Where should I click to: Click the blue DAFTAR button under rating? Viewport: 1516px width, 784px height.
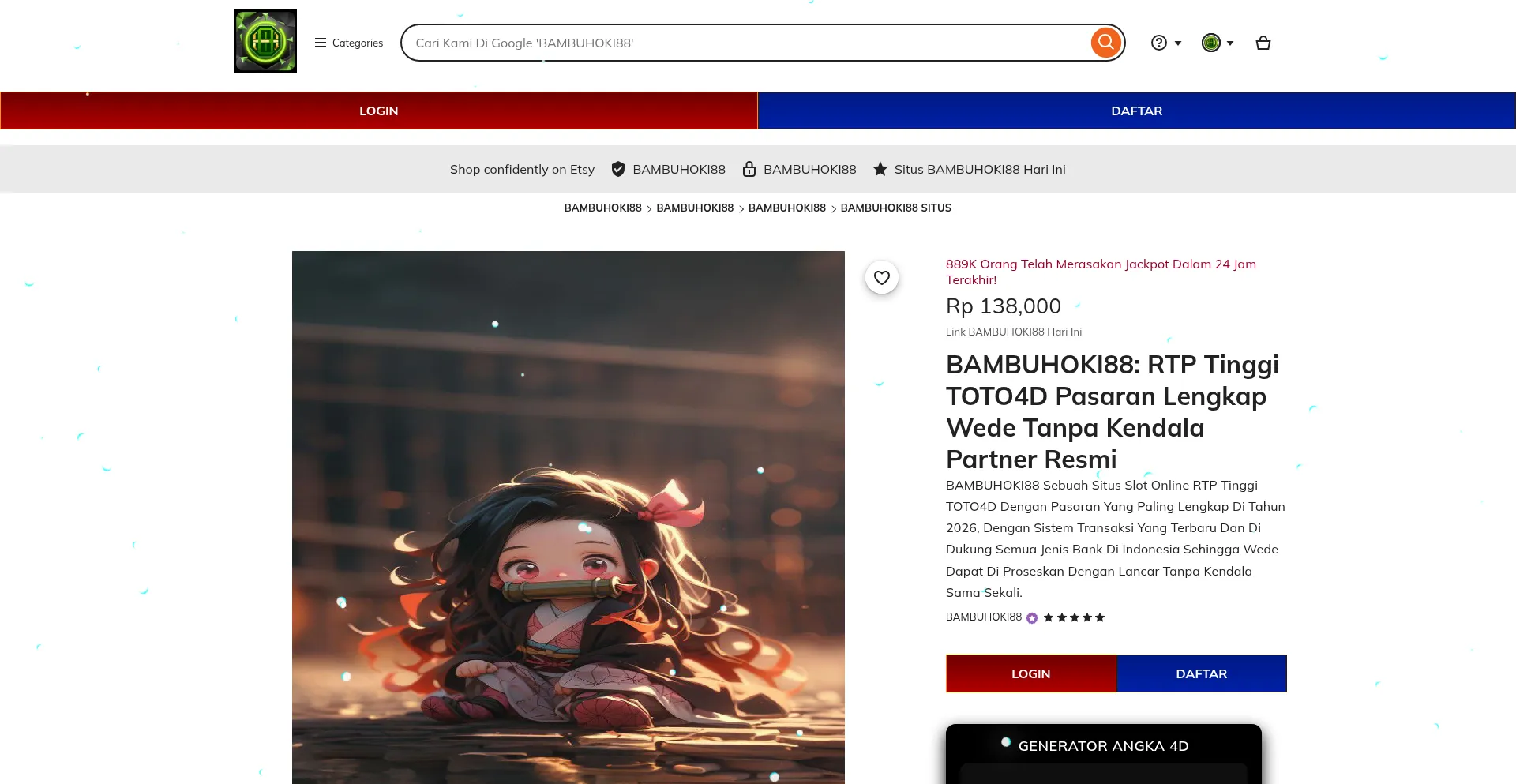coord(1202,673)
